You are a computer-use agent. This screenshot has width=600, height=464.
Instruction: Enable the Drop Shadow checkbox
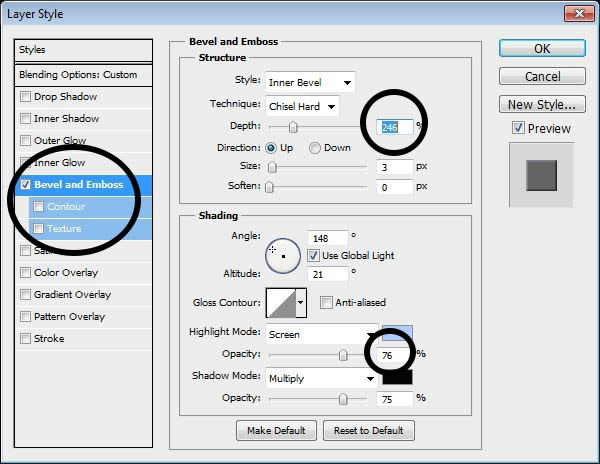tap(25, 96)
